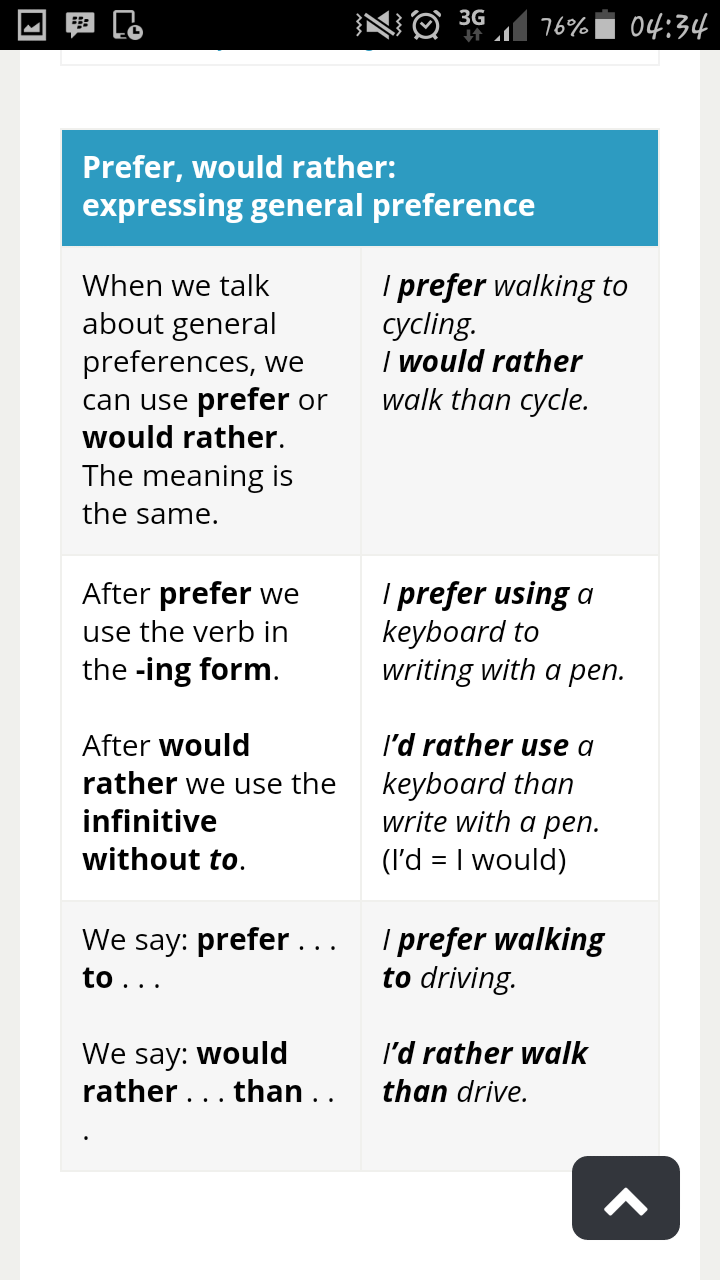Tap the battery status icon

[606, 25]
